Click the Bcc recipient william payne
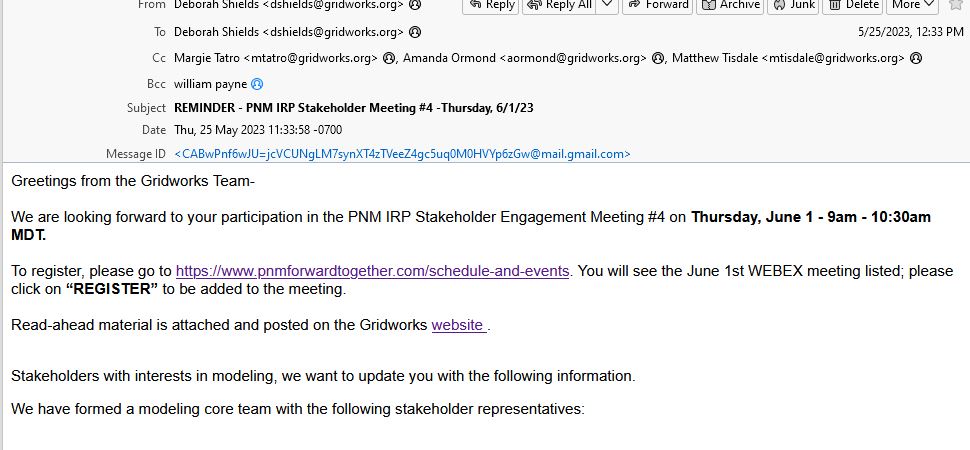This screenshot has width=970, height=450. click(210, 84)
